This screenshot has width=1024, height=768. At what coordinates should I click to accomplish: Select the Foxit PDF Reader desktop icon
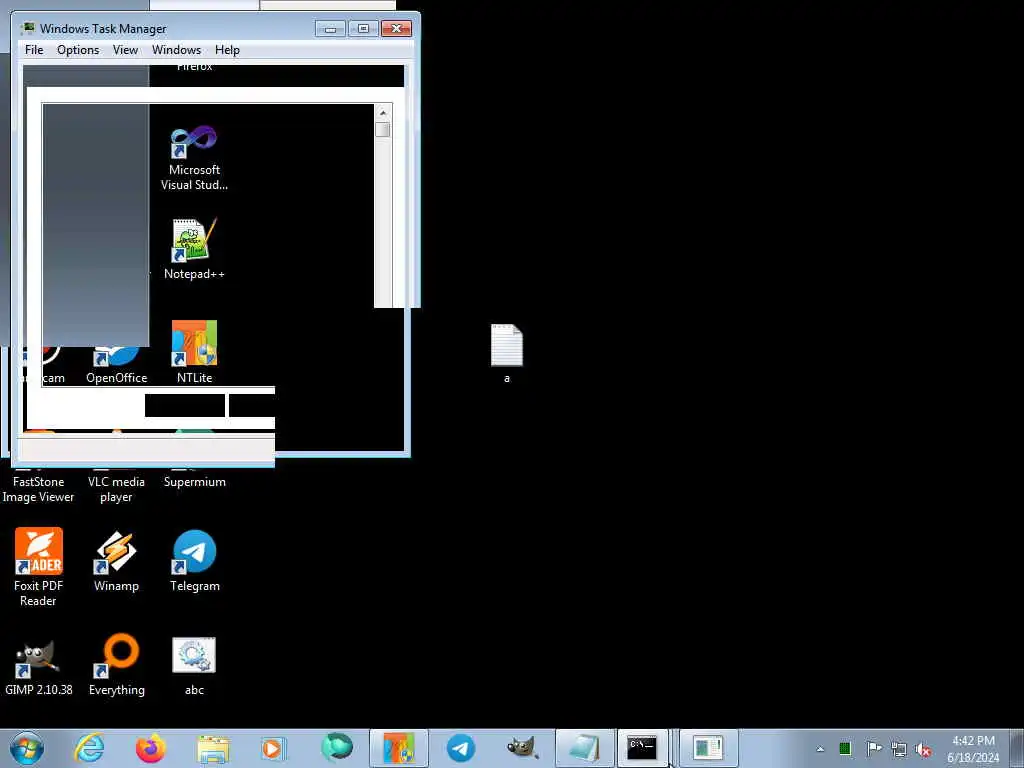coord(39,551)
